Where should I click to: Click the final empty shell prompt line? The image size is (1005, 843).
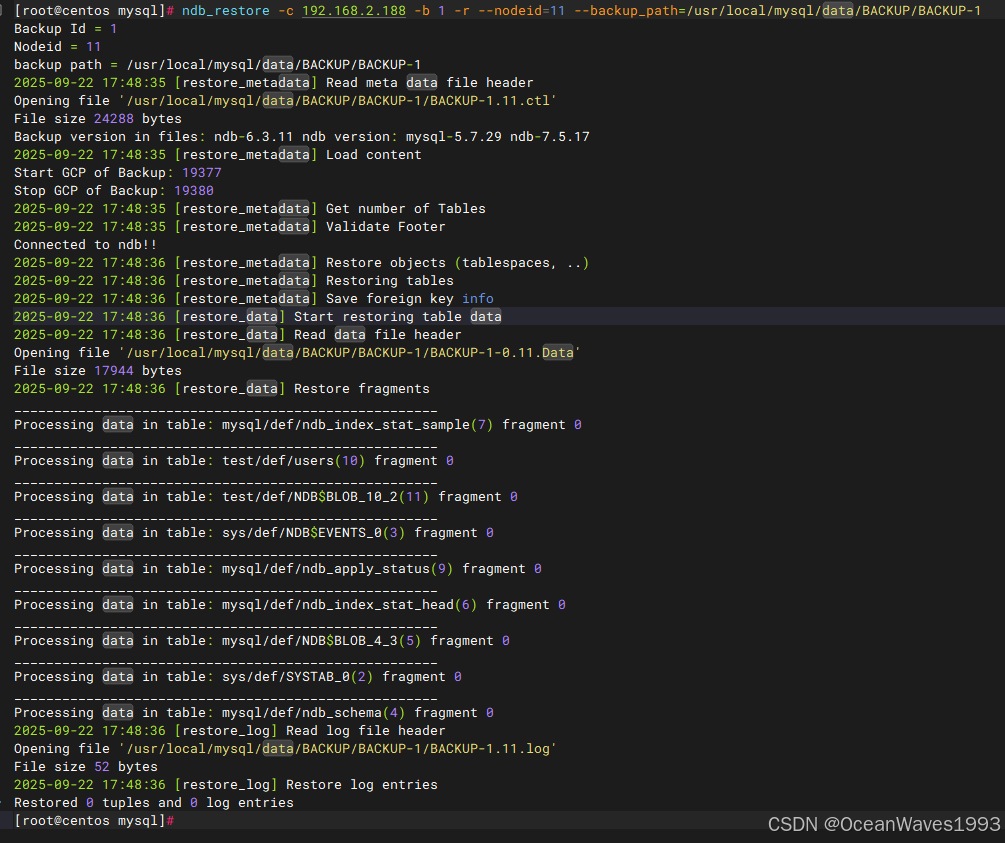coord(94,820)
